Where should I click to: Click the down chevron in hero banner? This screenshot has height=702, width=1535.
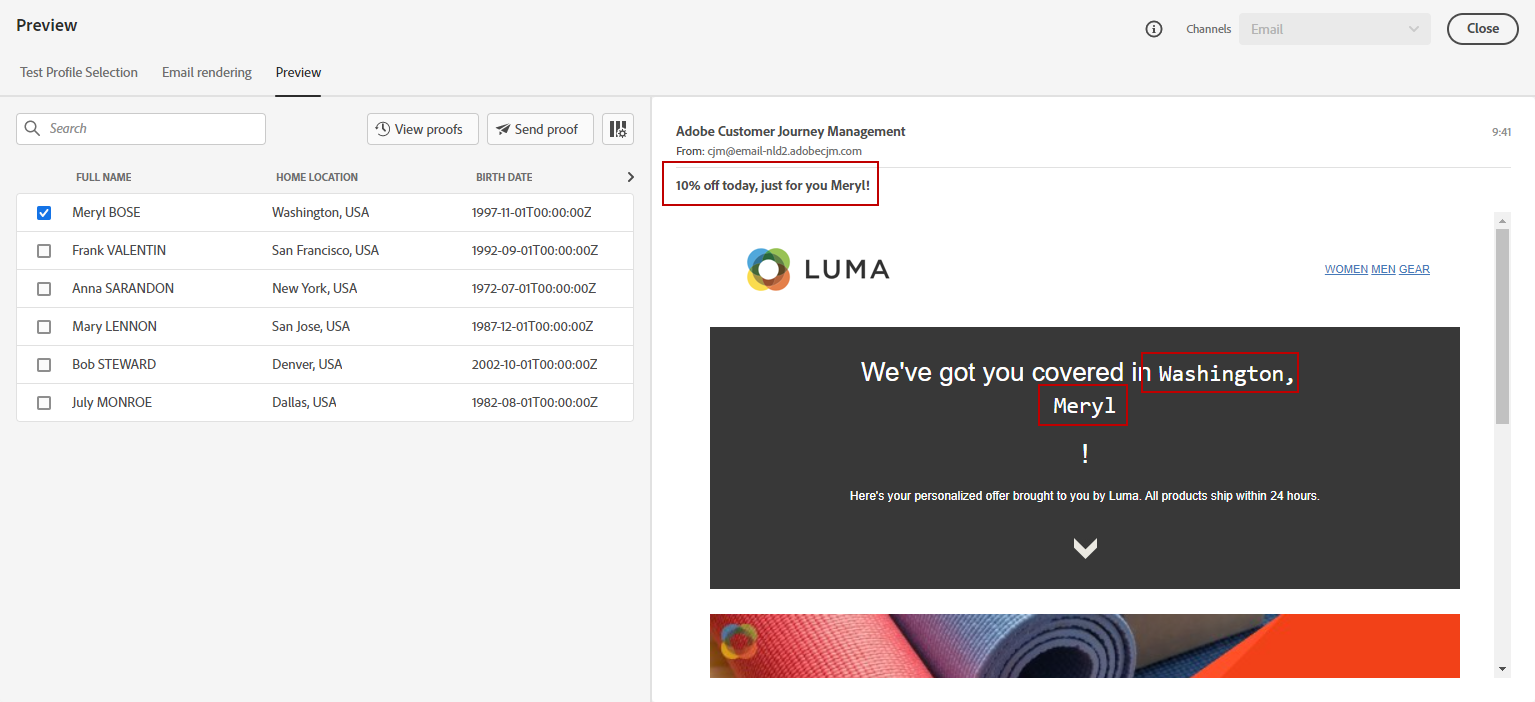click(x=1085, y=547)
